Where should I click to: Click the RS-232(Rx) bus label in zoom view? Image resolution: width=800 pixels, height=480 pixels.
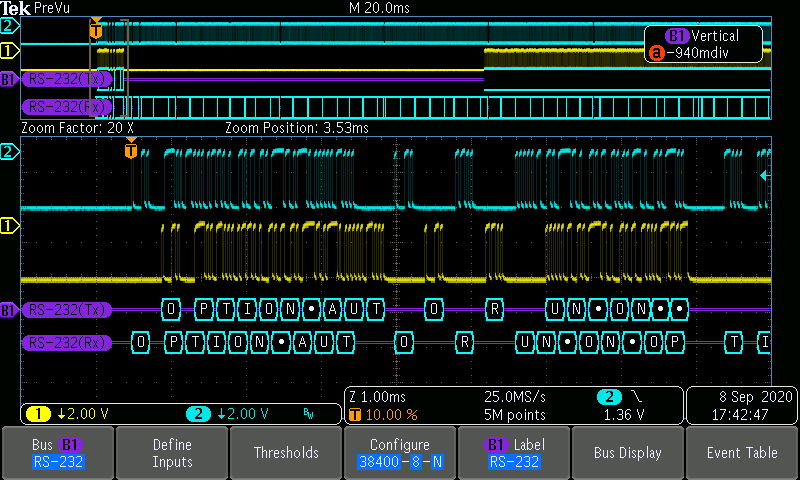click(x=68, y=342)
